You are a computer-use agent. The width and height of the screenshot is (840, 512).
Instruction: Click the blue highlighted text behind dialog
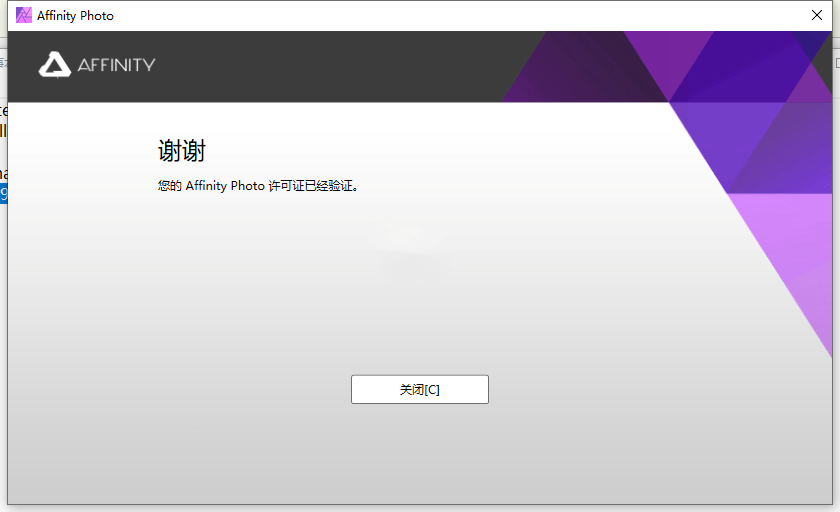click(3, 194)
